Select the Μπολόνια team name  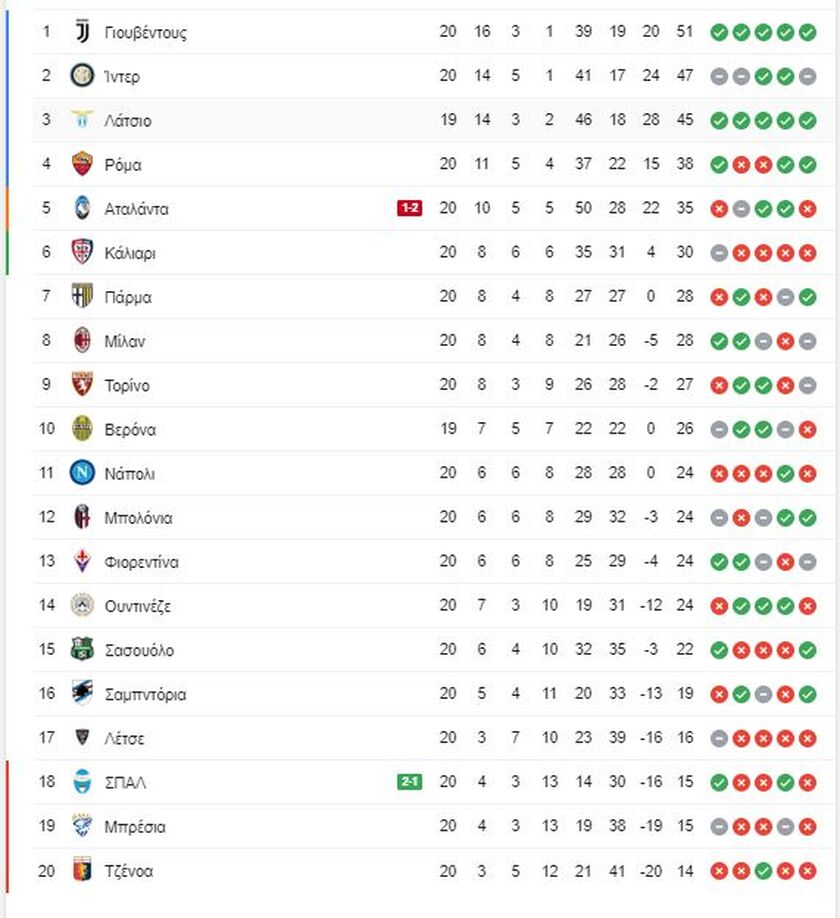click(x=139, y=518)
